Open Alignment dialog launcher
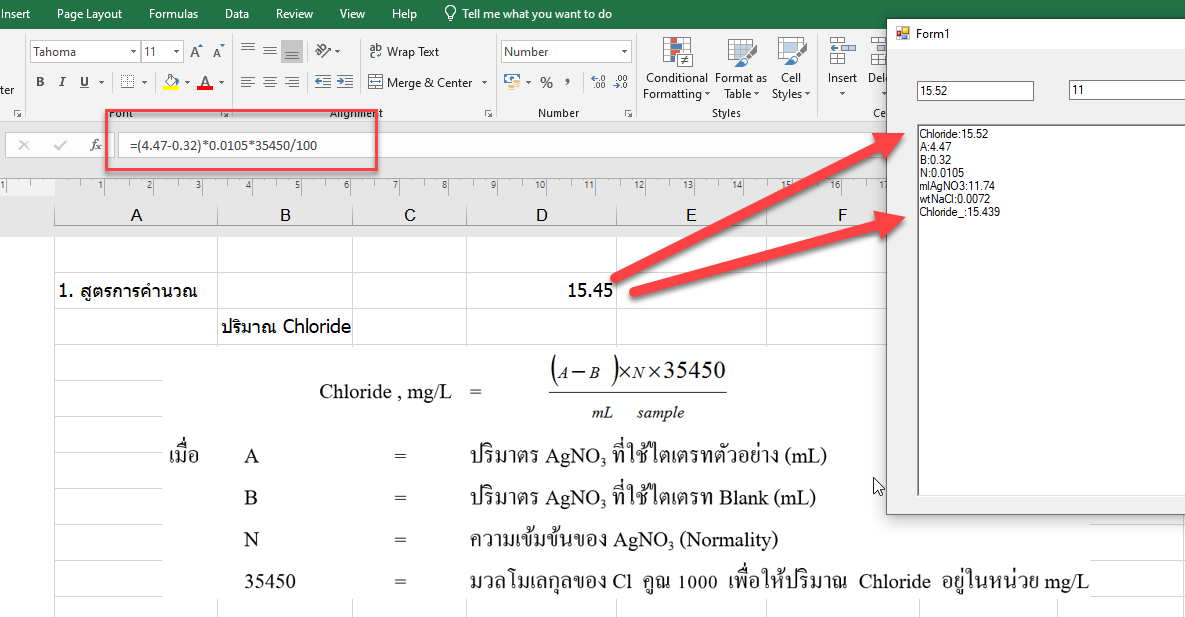 coord(488,113)
